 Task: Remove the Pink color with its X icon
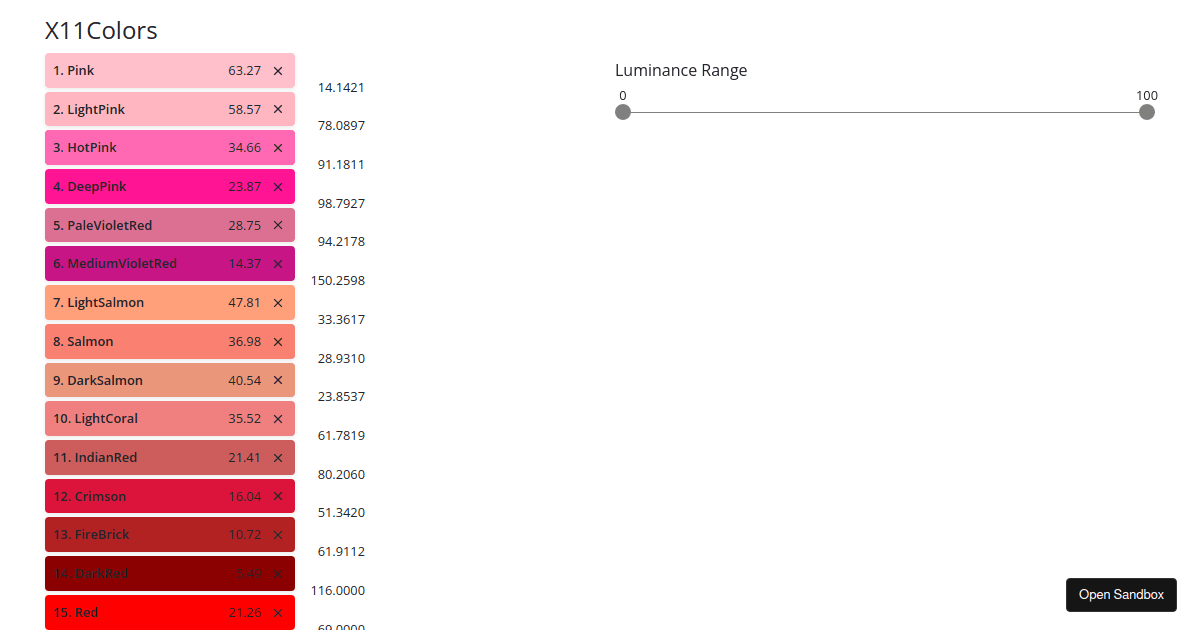click(x=278, y=71)
